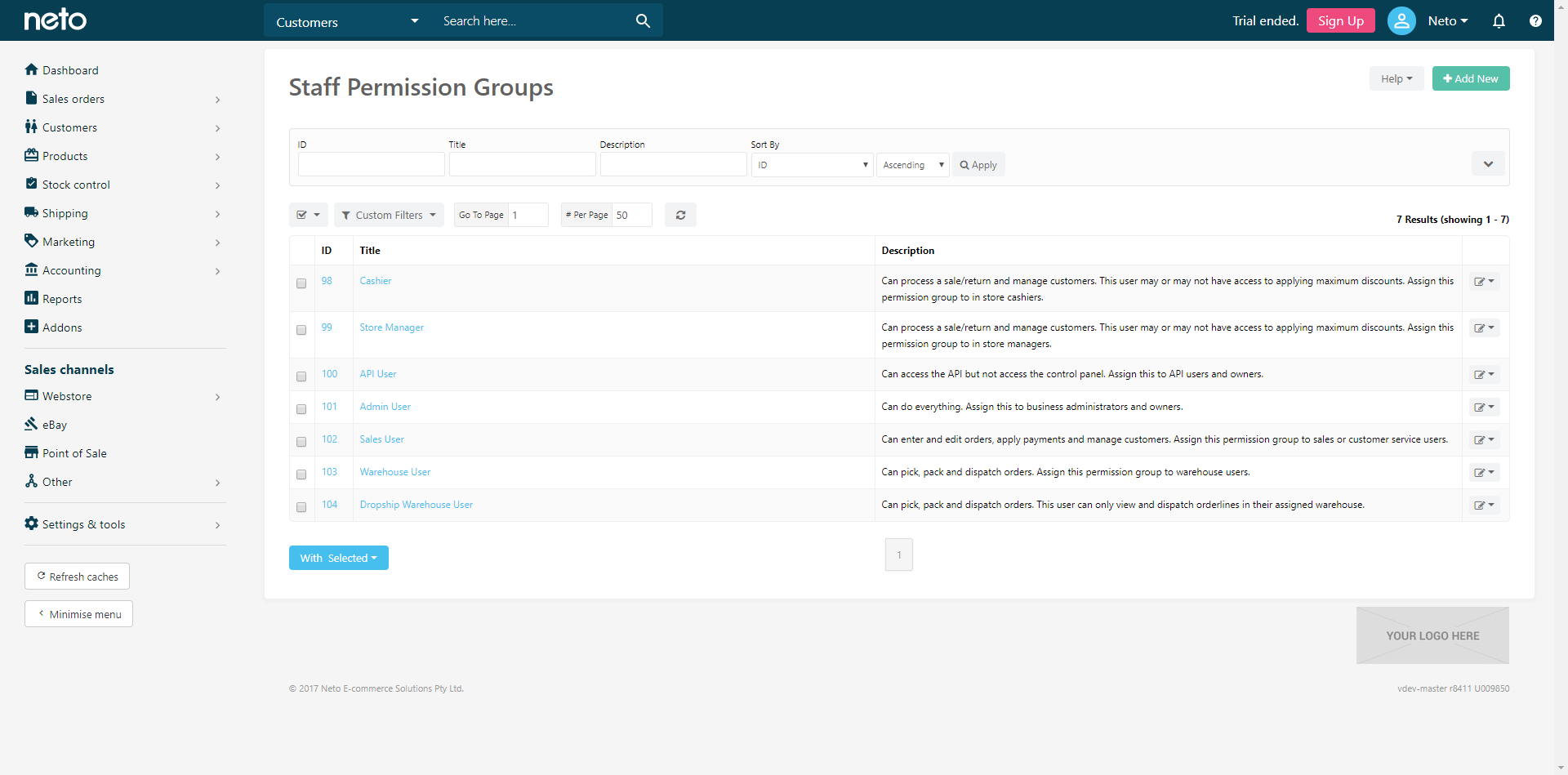Click the Stock control clipboard icon
The width and height of the screenshot is (1568, 775).
(31, 184)
